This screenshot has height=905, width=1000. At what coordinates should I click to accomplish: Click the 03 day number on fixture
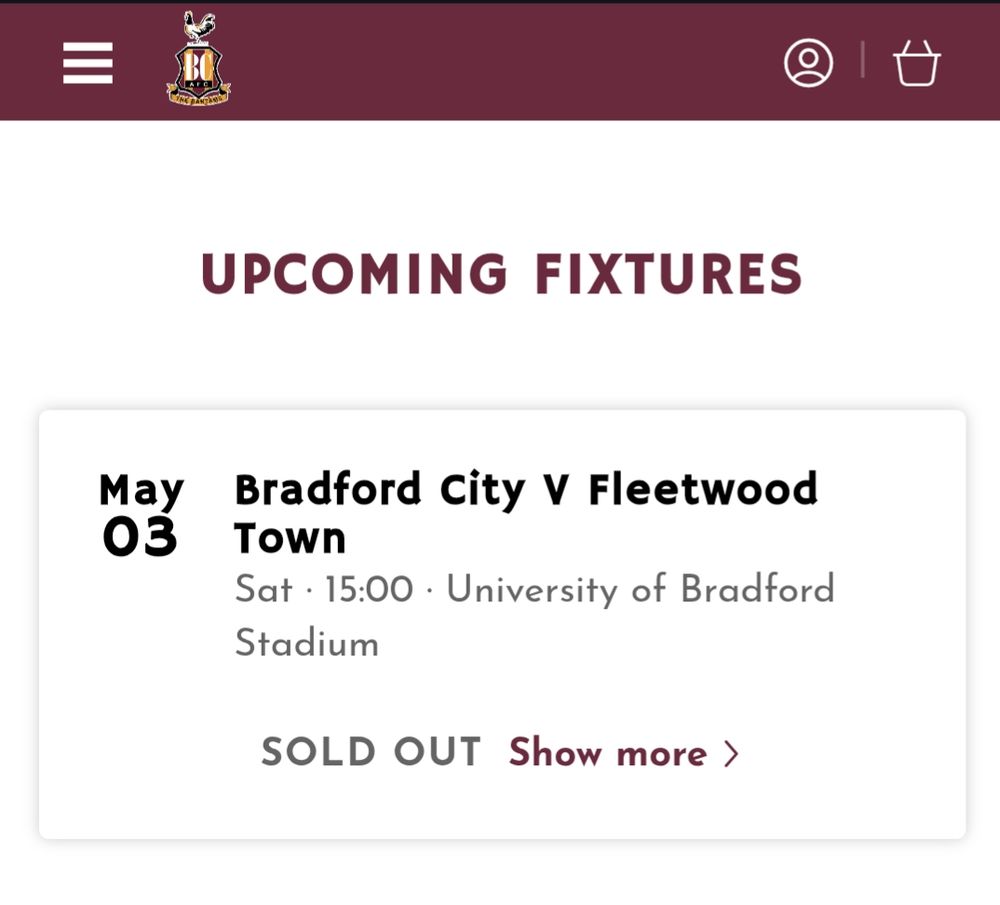(x=140, y=537)
